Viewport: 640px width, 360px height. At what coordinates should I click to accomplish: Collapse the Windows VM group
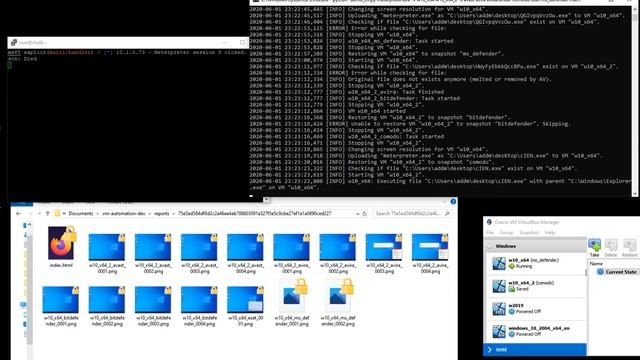click(490, 247)
